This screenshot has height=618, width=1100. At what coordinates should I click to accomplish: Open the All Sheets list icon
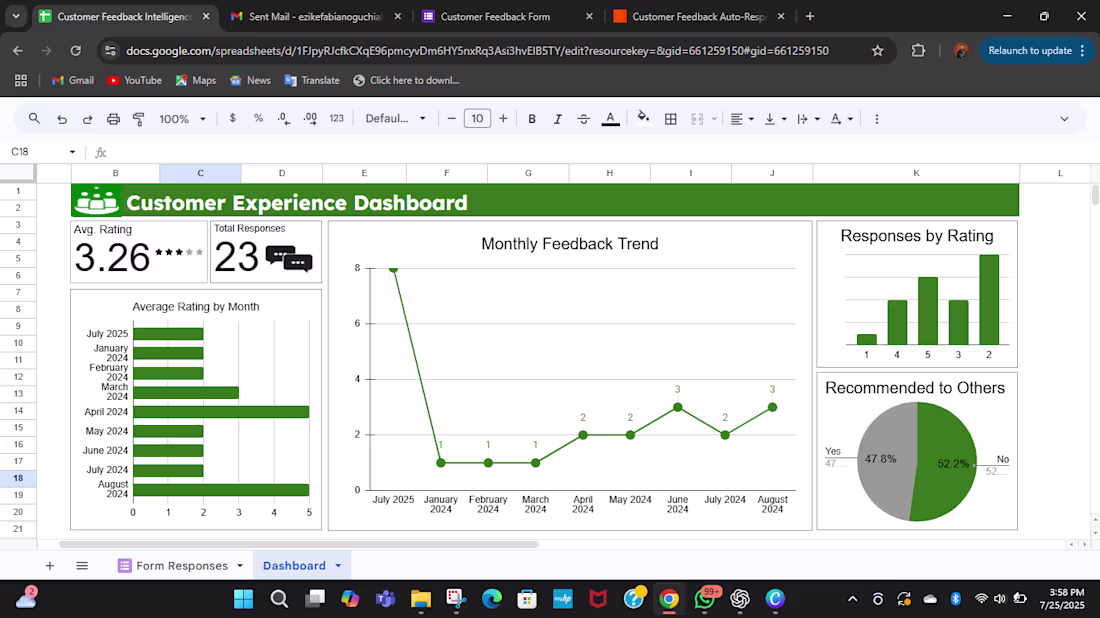pyautogui.click(x=82, y=566)
